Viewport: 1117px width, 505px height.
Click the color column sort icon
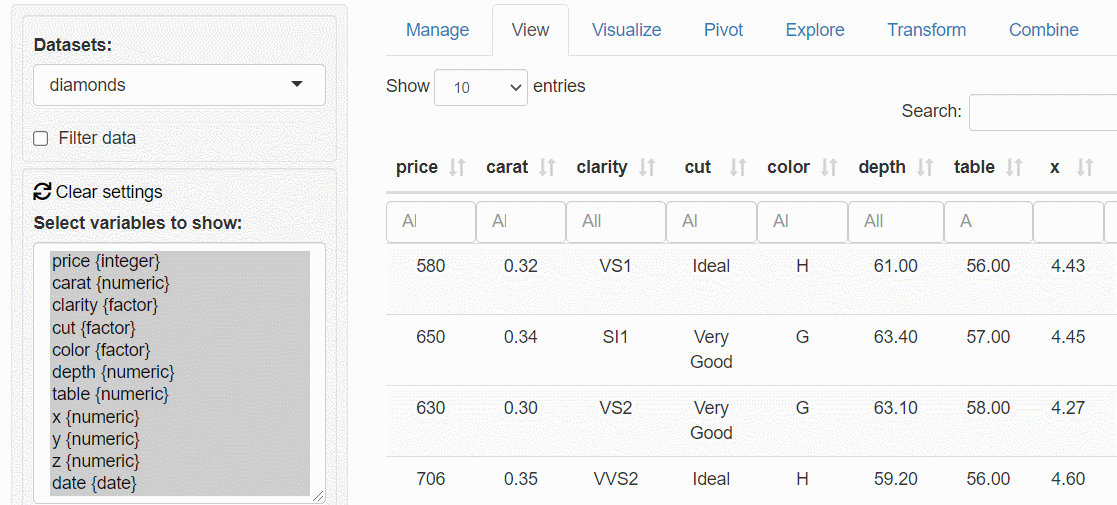pos(829,168)
